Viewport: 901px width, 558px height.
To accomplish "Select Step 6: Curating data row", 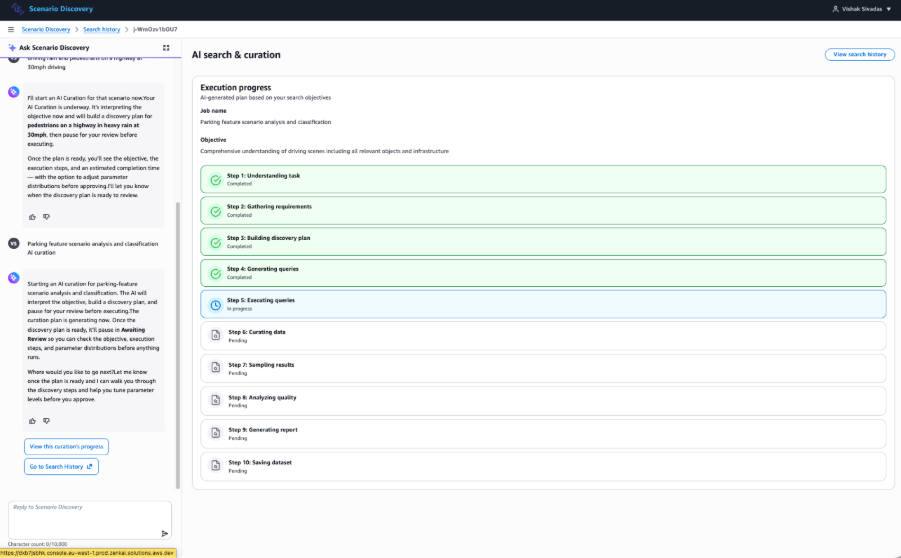I will (543, 336).
